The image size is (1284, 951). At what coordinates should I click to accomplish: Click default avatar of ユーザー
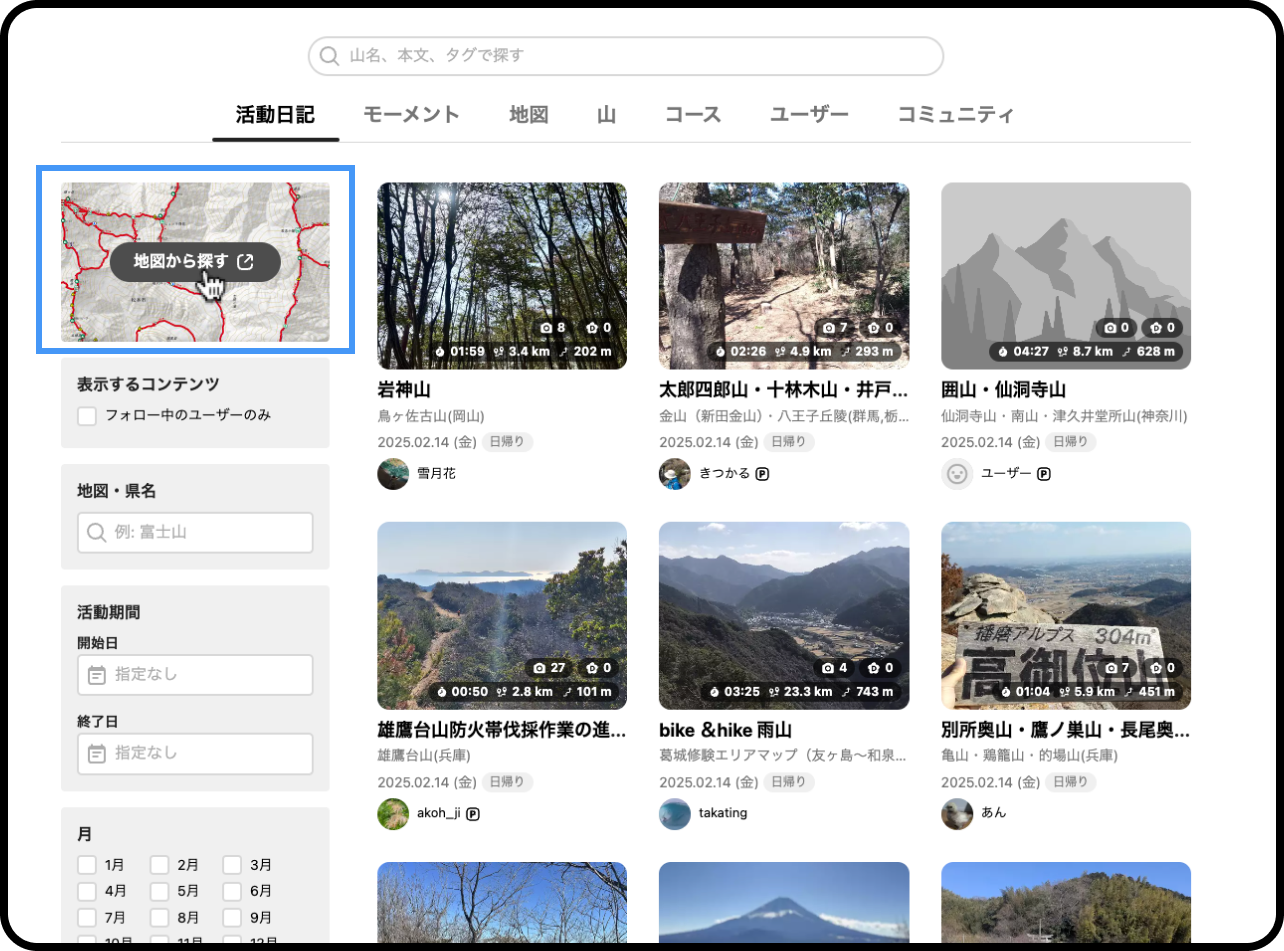[x=957, y=474]
